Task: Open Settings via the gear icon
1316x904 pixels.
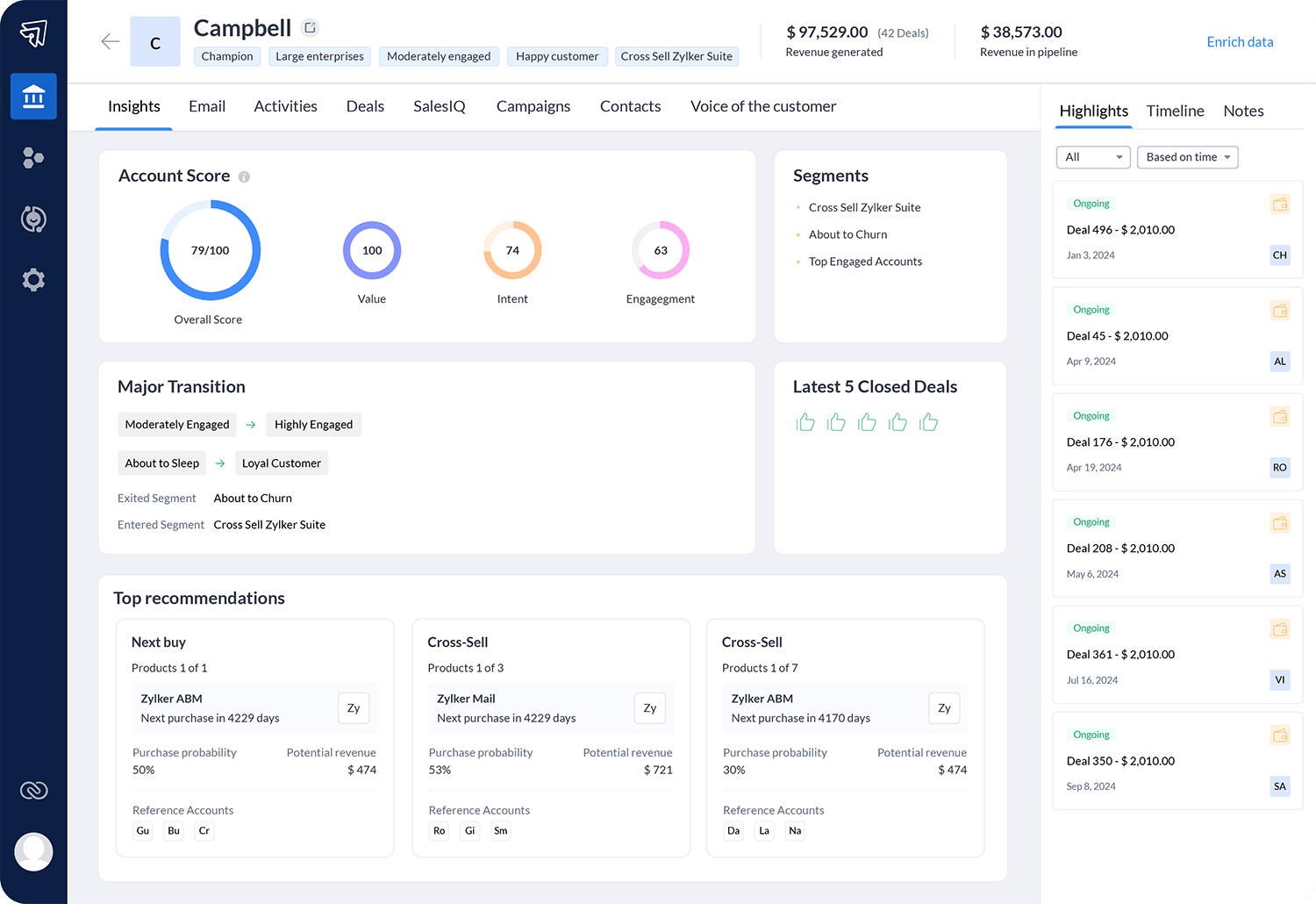Action: (x=33, y=279)
